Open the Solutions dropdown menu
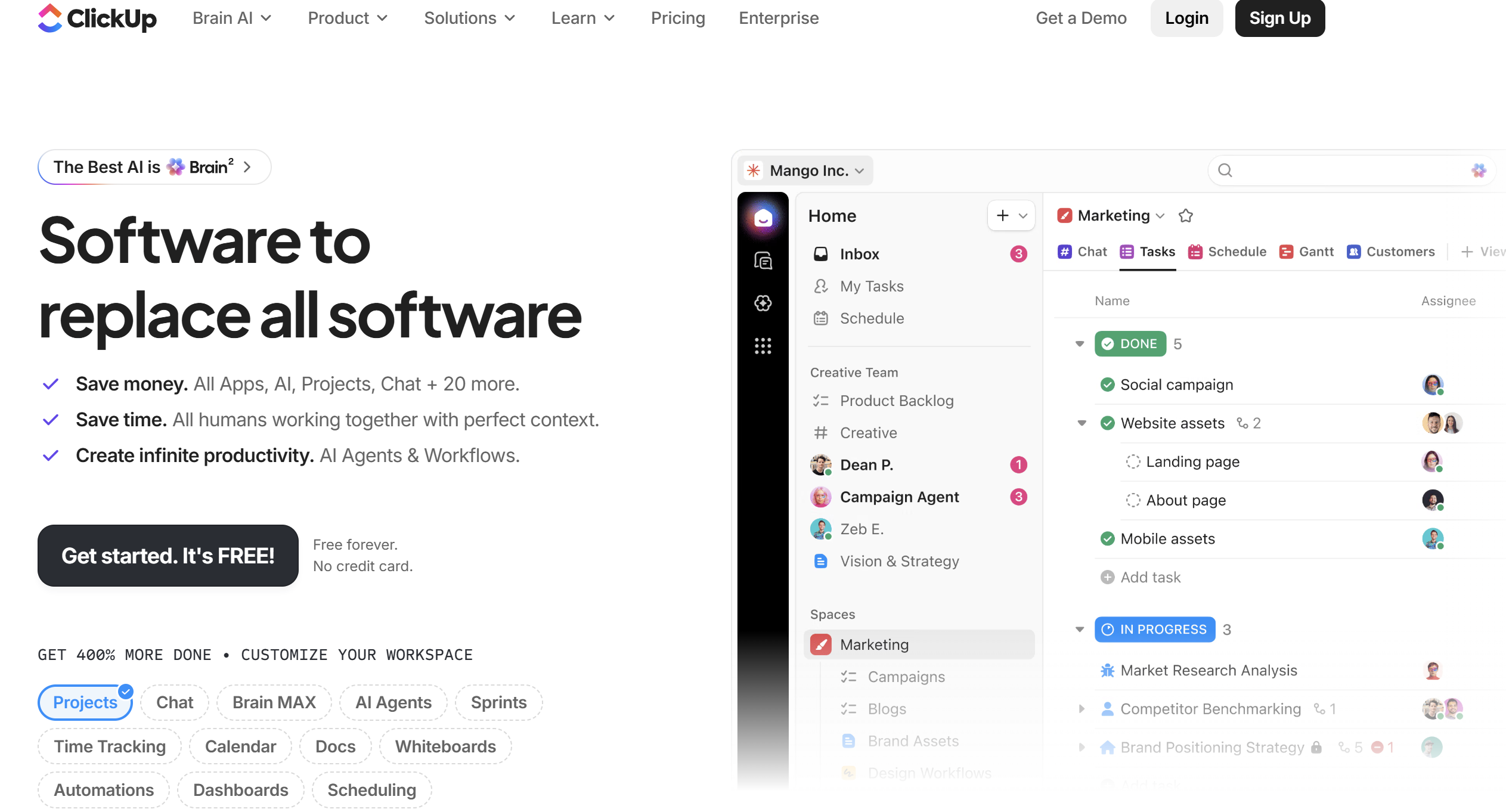The width and height of the screenshot is (1506, 812). 469,18
